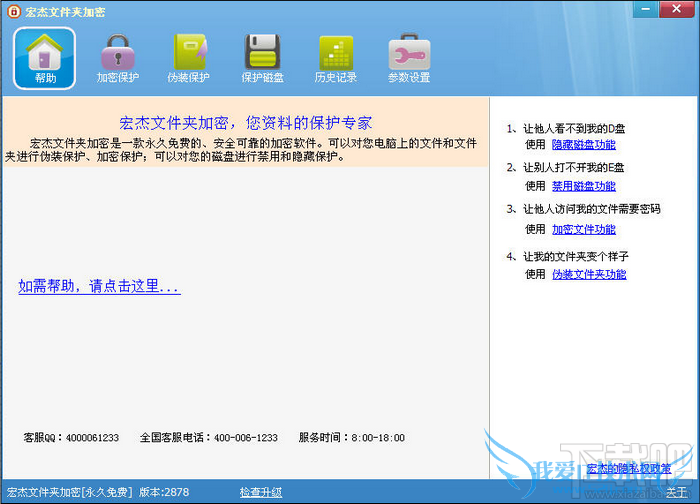Click the 关于 link in status bar

pyautogui.click(x=677, y=492)
